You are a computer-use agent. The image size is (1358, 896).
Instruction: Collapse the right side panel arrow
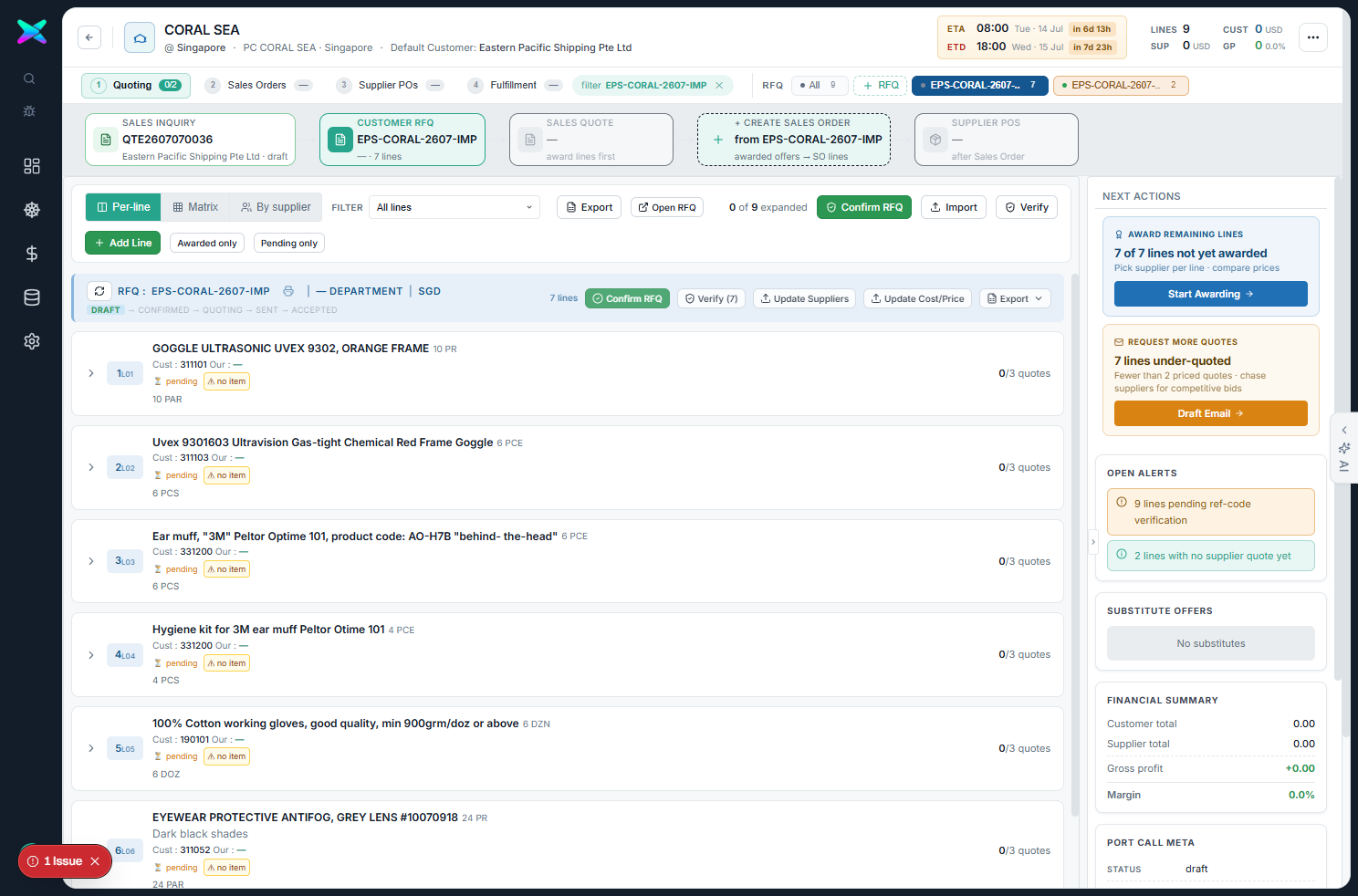pos(1093,542)
